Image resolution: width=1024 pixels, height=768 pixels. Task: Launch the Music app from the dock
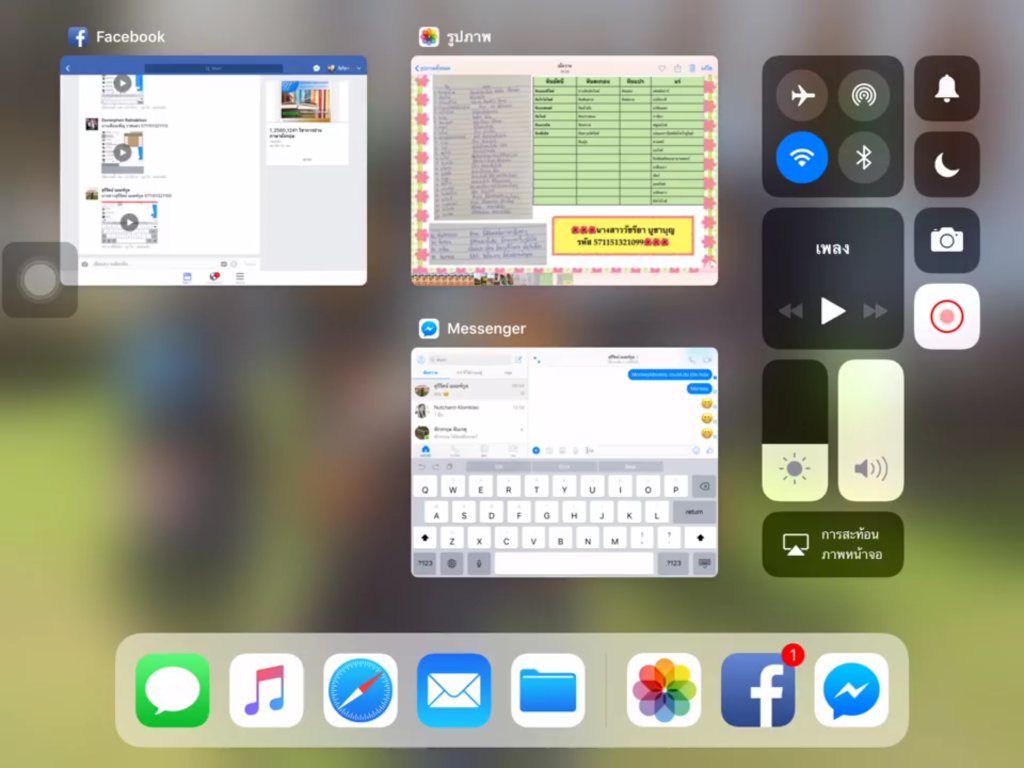[x=266, y=690]
